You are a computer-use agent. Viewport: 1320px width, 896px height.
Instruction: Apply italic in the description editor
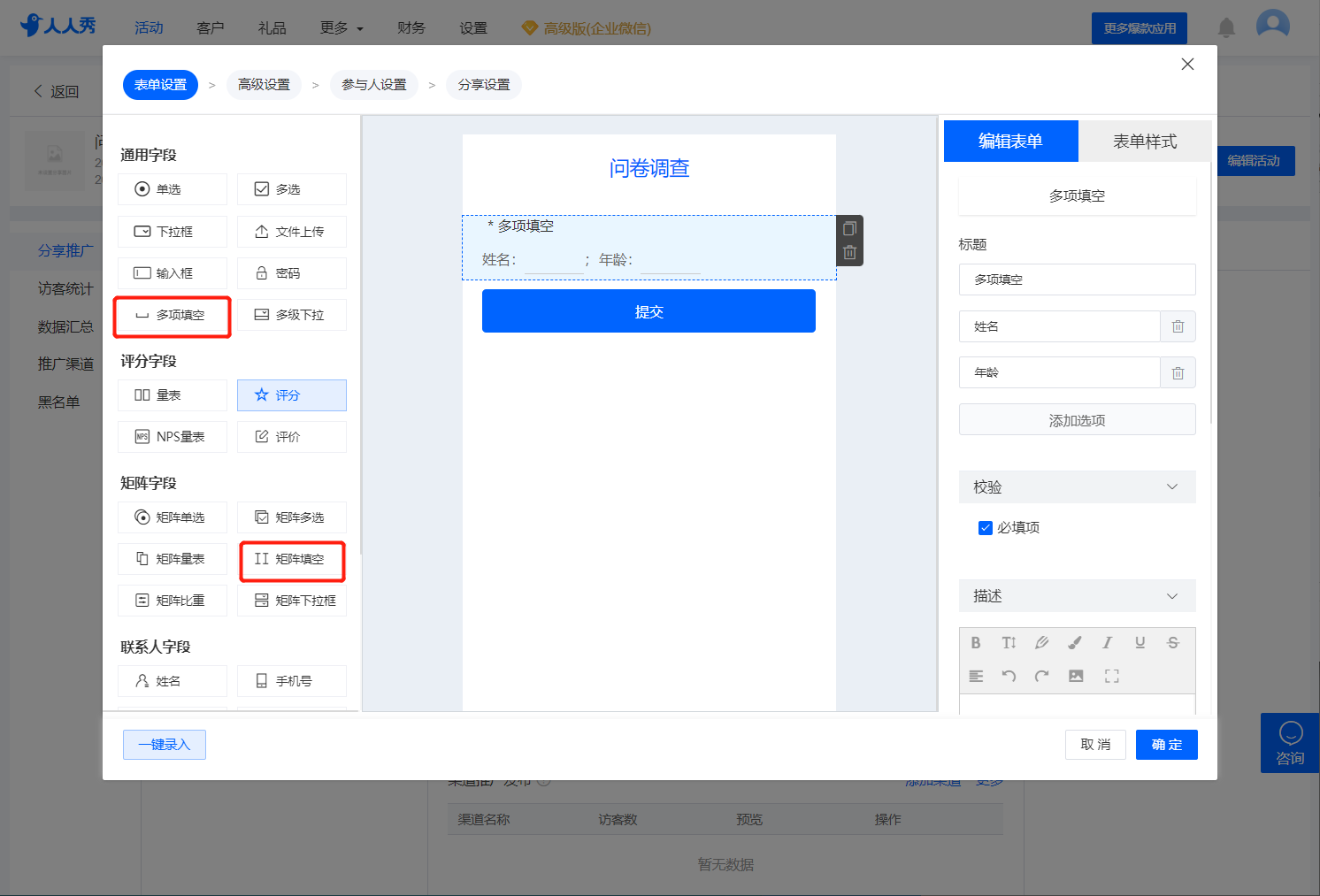point(1107,643)
